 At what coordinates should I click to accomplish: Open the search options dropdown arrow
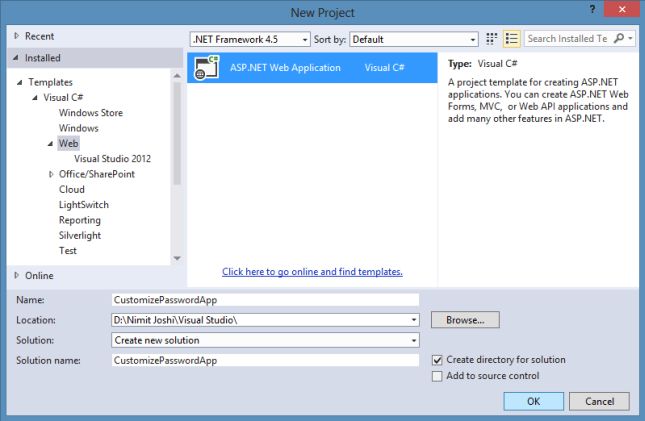point(630,38)
